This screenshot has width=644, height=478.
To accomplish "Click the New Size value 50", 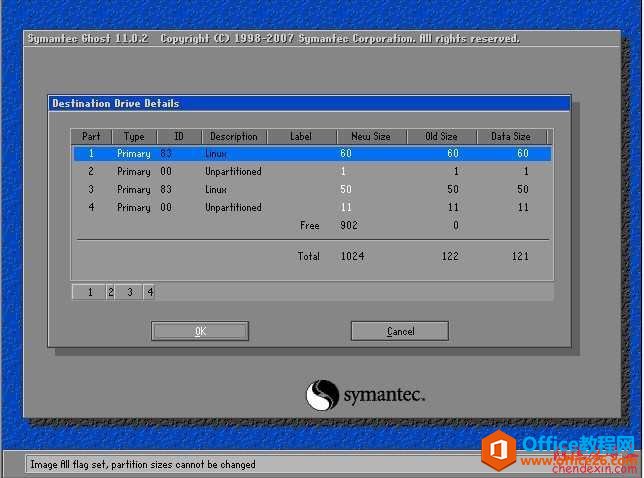I will [x=346, y=189].
